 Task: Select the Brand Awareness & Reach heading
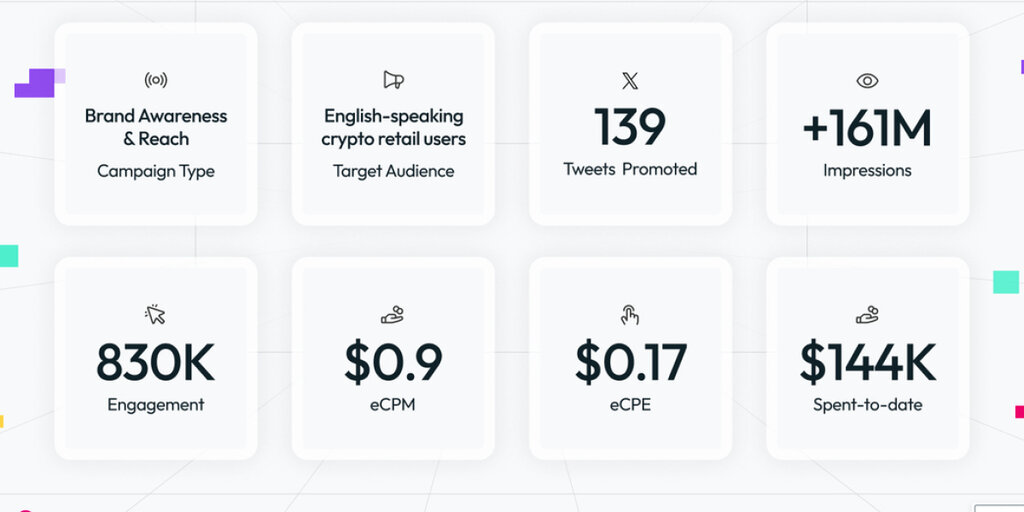tap(156, 127)
